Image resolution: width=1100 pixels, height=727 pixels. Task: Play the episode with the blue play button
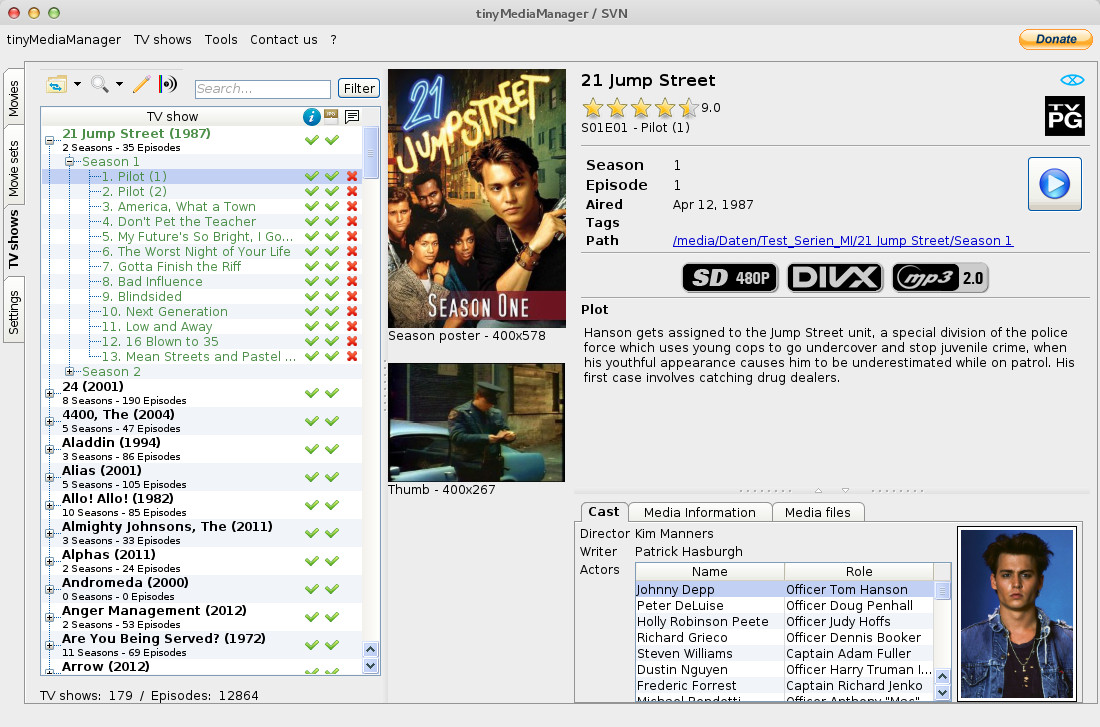(x=1054, y=185)
